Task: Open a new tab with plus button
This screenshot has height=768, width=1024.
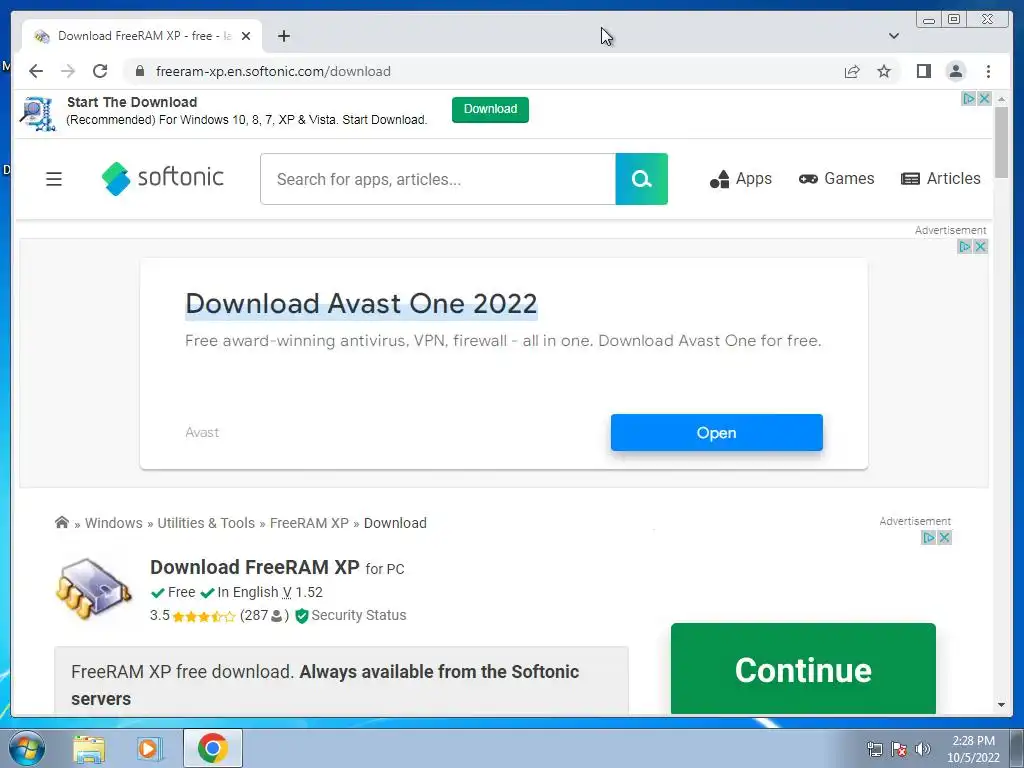Action: pos(283,36)
